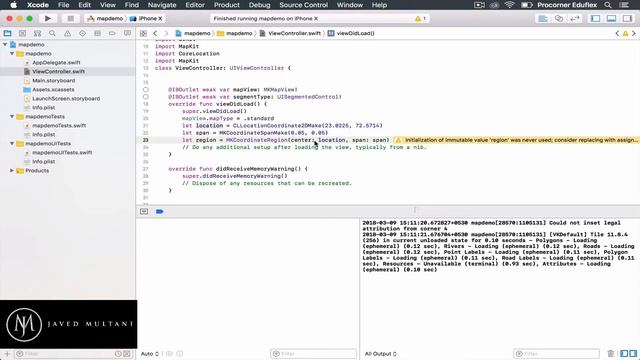640x360 pixels.
Task: Open the Source Control menu
Action: tap(304, 5)
